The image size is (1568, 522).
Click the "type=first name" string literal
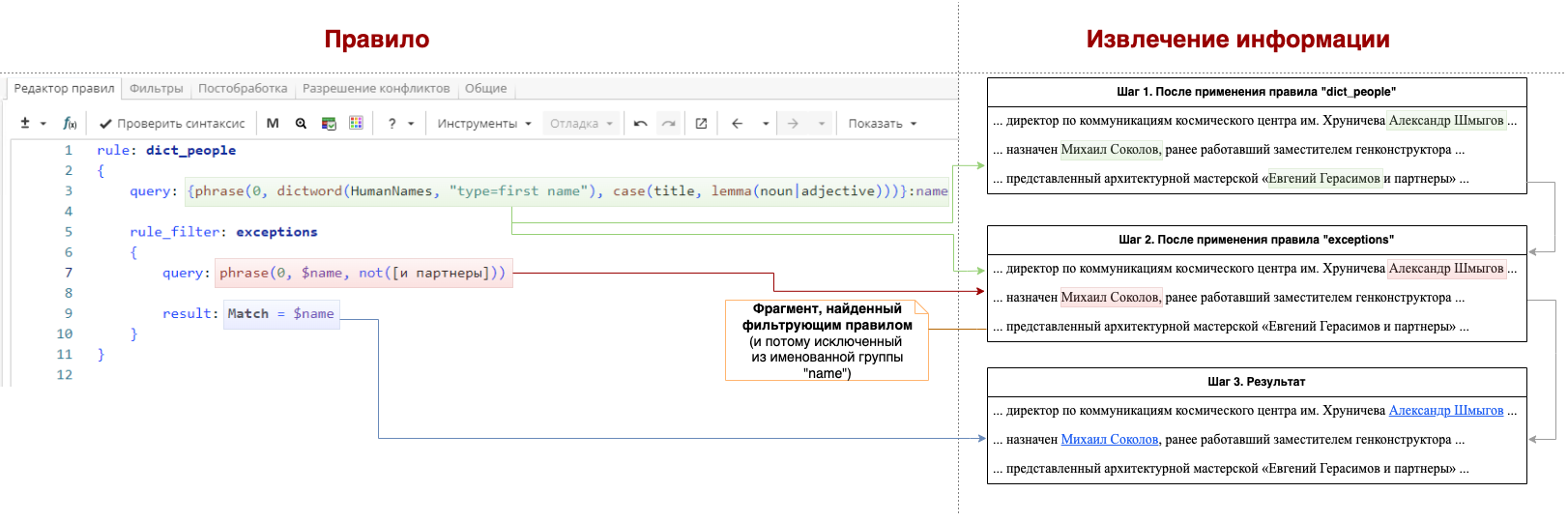click(518, 191)
